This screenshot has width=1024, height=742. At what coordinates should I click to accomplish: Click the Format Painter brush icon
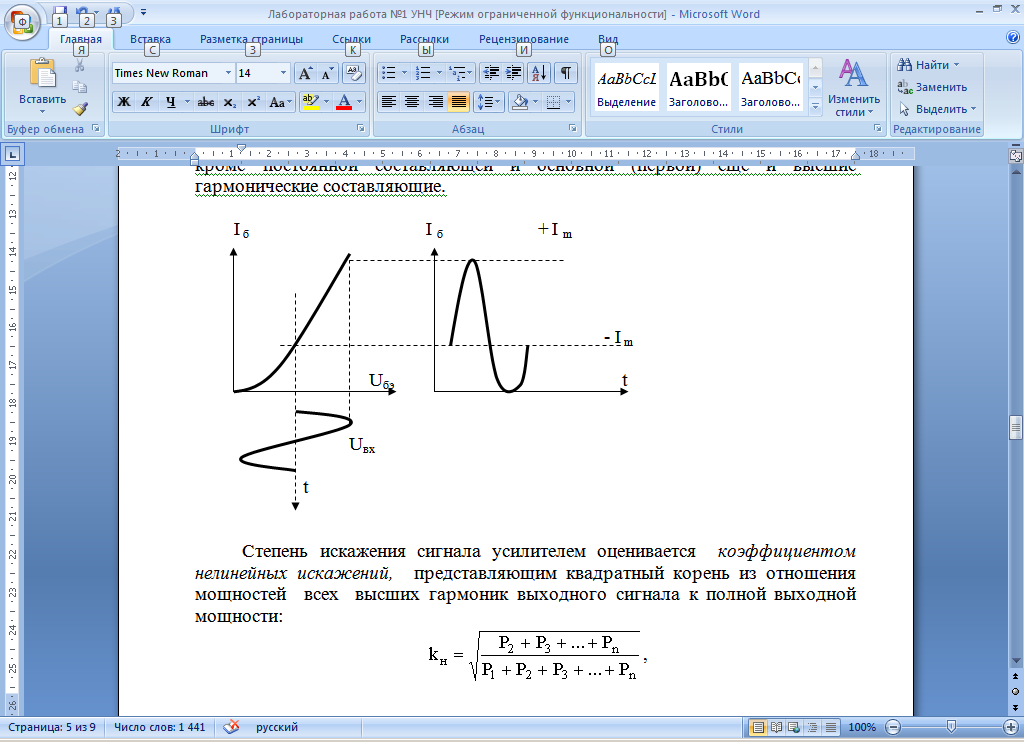[80, 108]
